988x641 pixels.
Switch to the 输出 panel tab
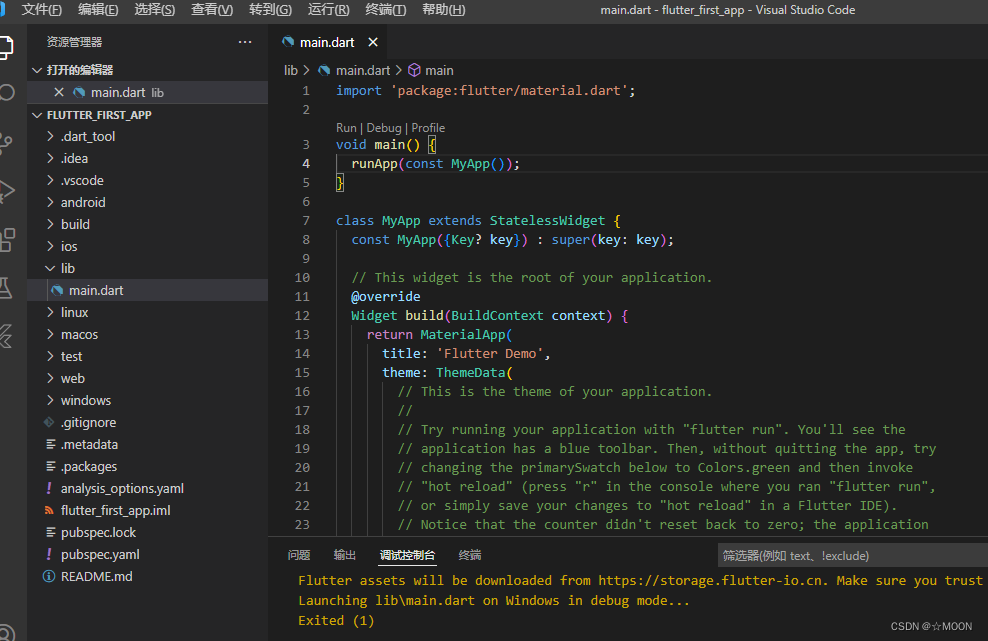[345, 555]
